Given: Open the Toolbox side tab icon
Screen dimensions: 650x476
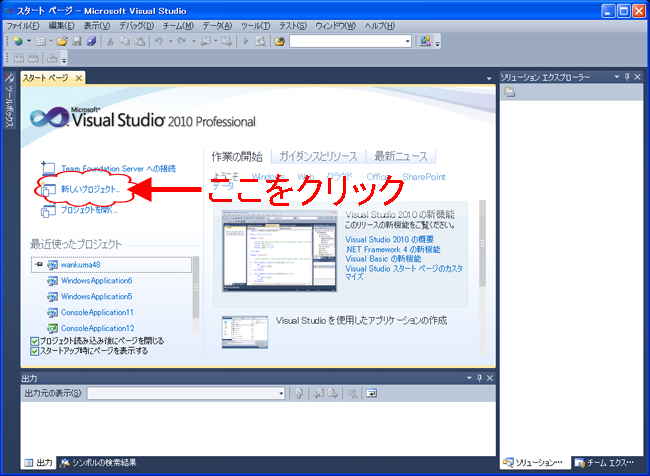Looking at the screenshot, I should pos(9,78).
